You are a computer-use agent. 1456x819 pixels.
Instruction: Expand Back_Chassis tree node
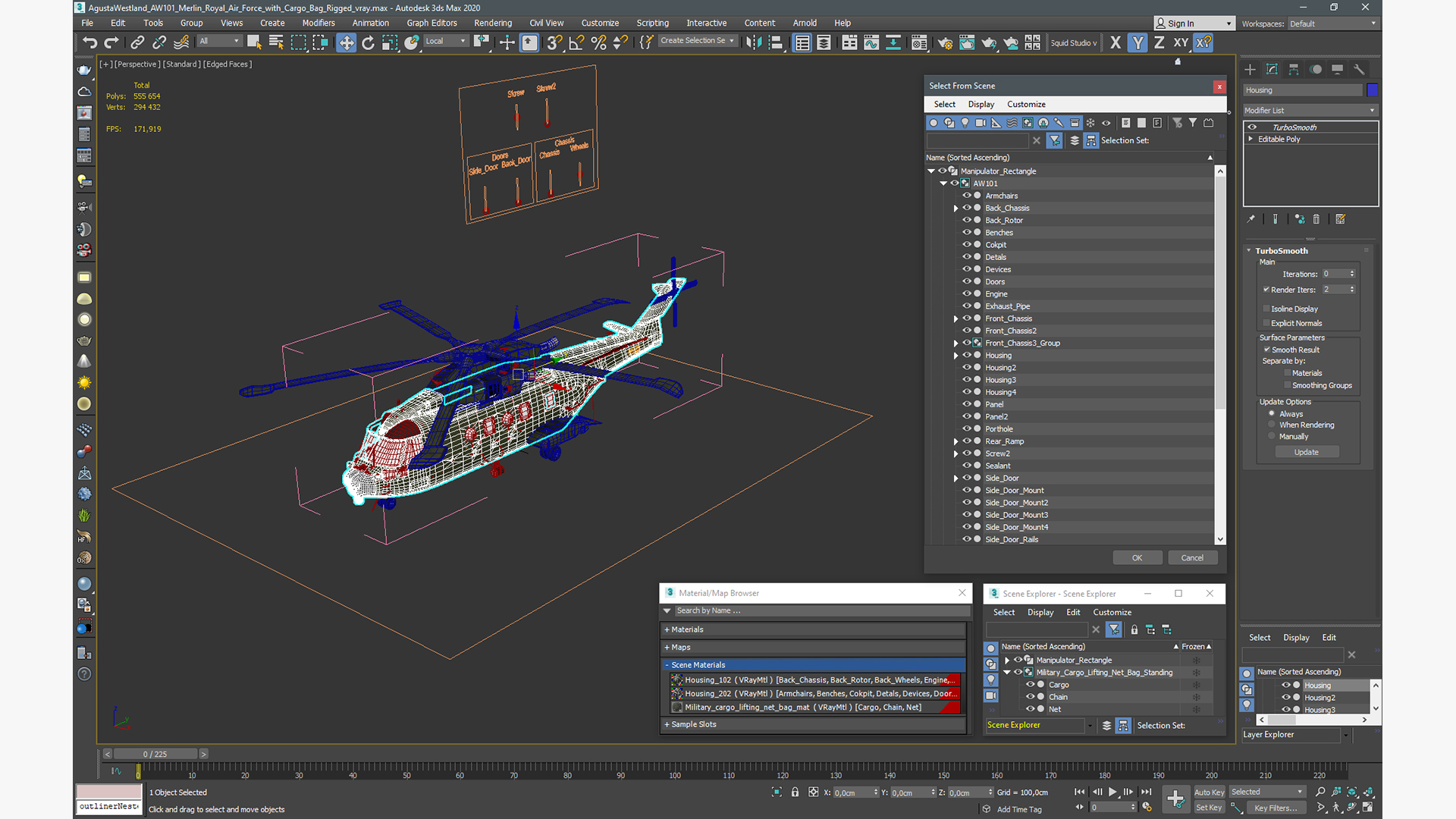pyautogui.click(x=955, y=208)
